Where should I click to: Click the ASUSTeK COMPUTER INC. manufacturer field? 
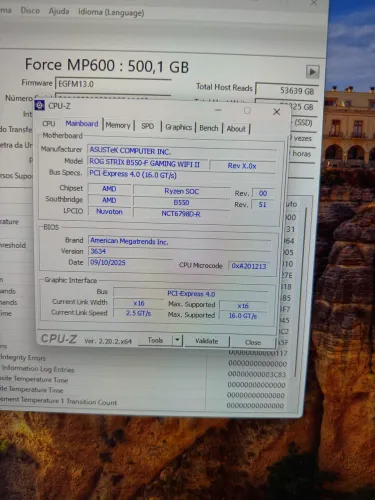coord(182,151)
